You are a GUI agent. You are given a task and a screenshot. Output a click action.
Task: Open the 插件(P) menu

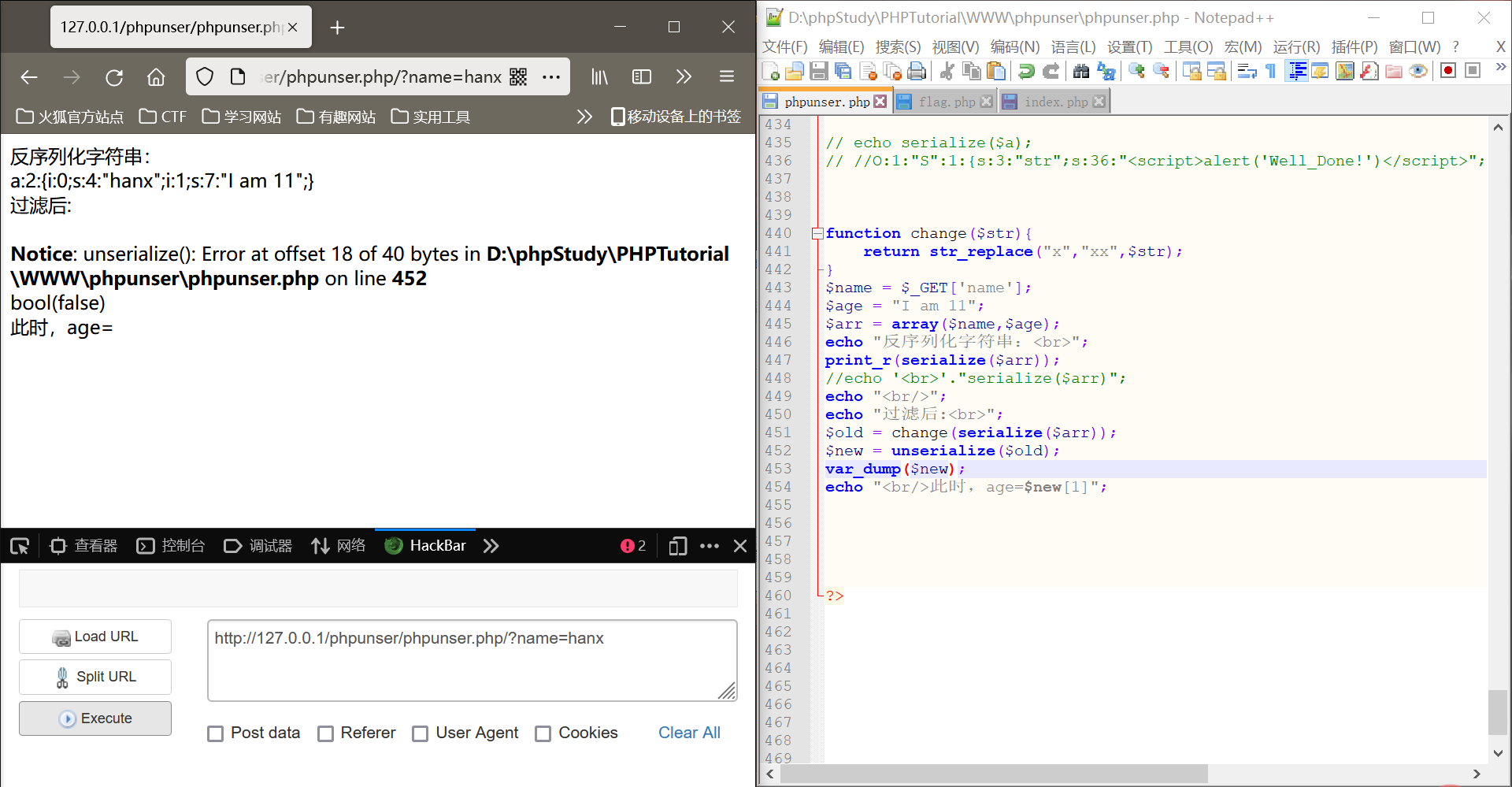(1354, 47)
